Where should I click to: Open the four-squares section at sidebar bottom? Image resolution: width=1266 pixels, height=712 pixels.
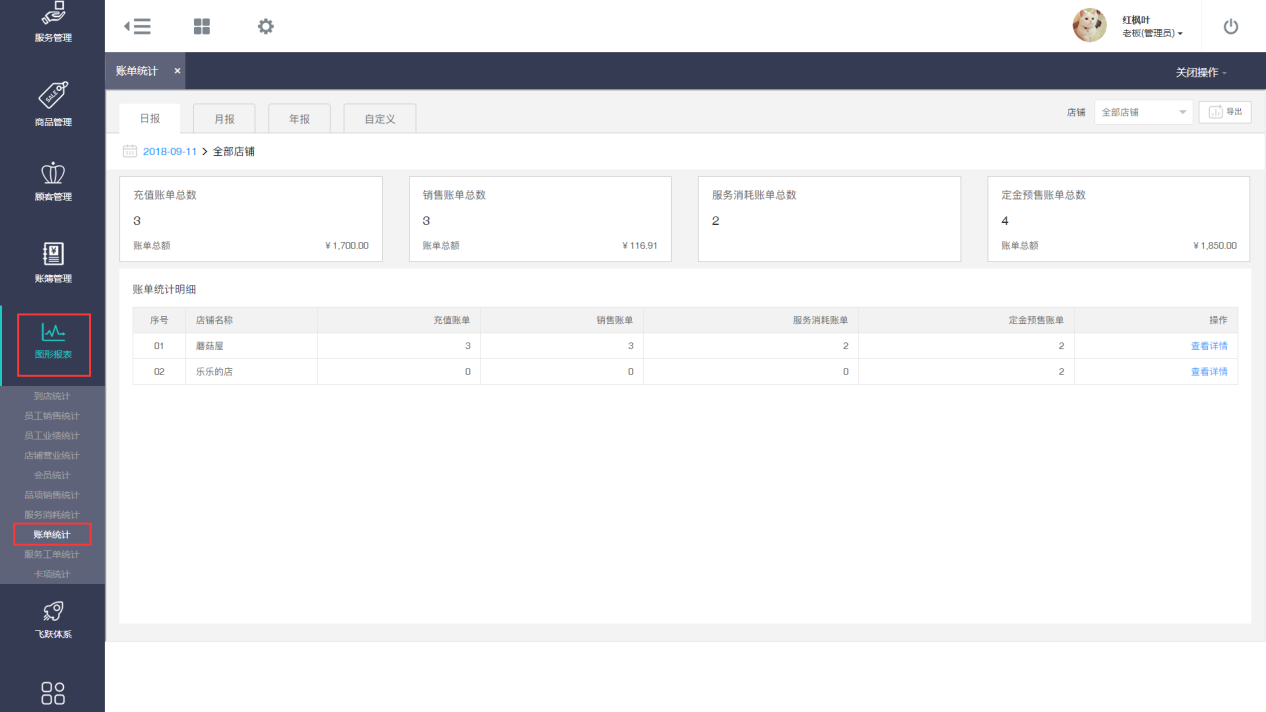pos(52,693)
